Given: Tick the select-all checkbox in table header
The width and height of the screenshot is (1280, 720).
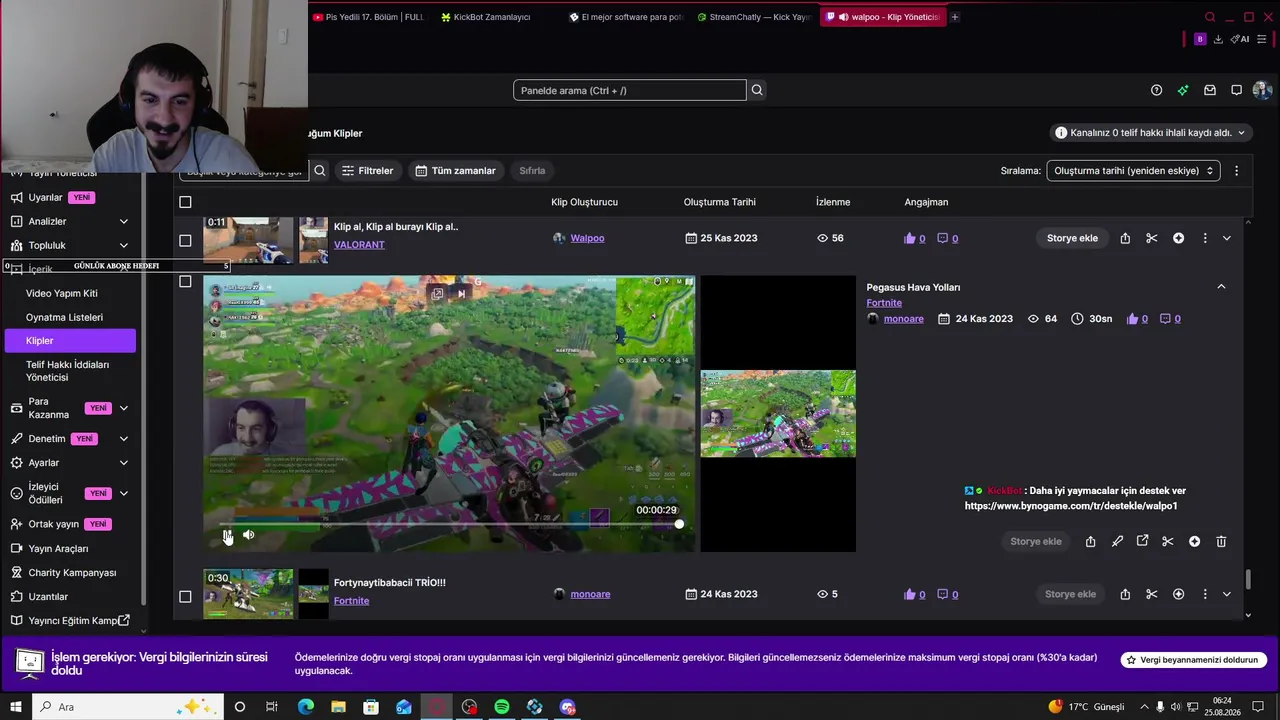Looking at the screenshot, I should coord(185,202).
